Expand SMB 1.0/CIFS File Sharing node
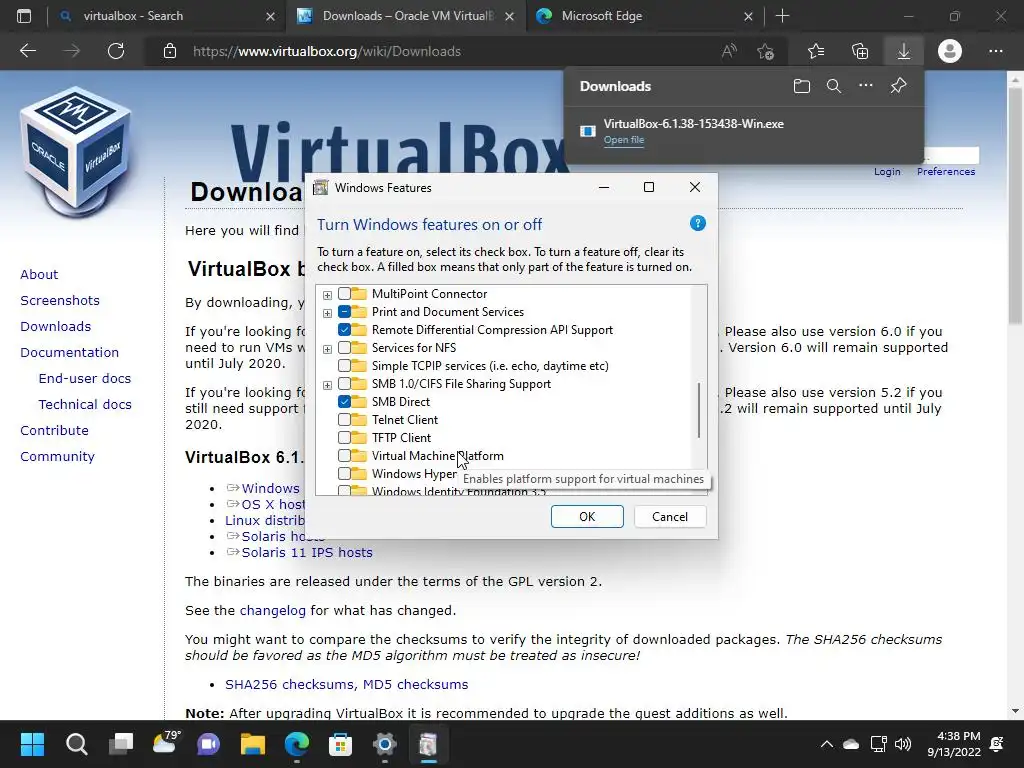The image size is (1024, 768). [x=327, y=385]
